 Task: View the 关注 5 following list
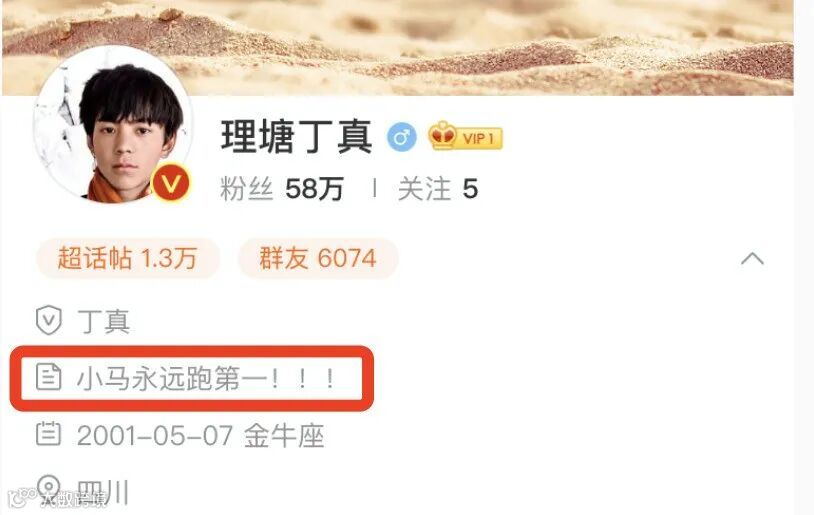(438, 188)
